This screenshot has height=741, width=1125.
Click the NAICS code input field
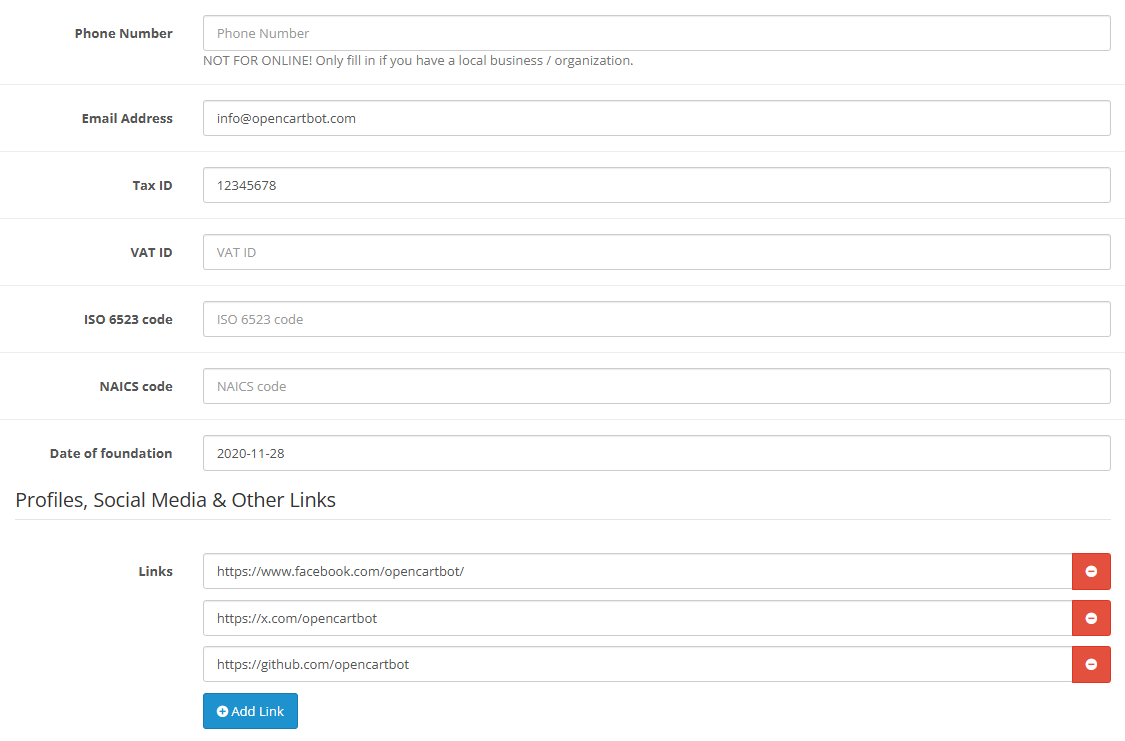[656, 386]
